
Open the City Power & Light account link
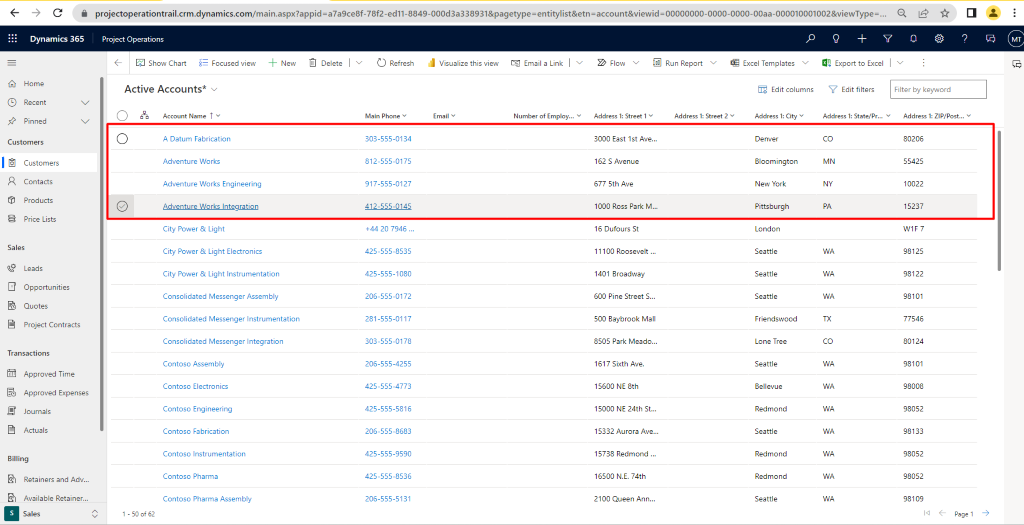click(x=193, y=229)
